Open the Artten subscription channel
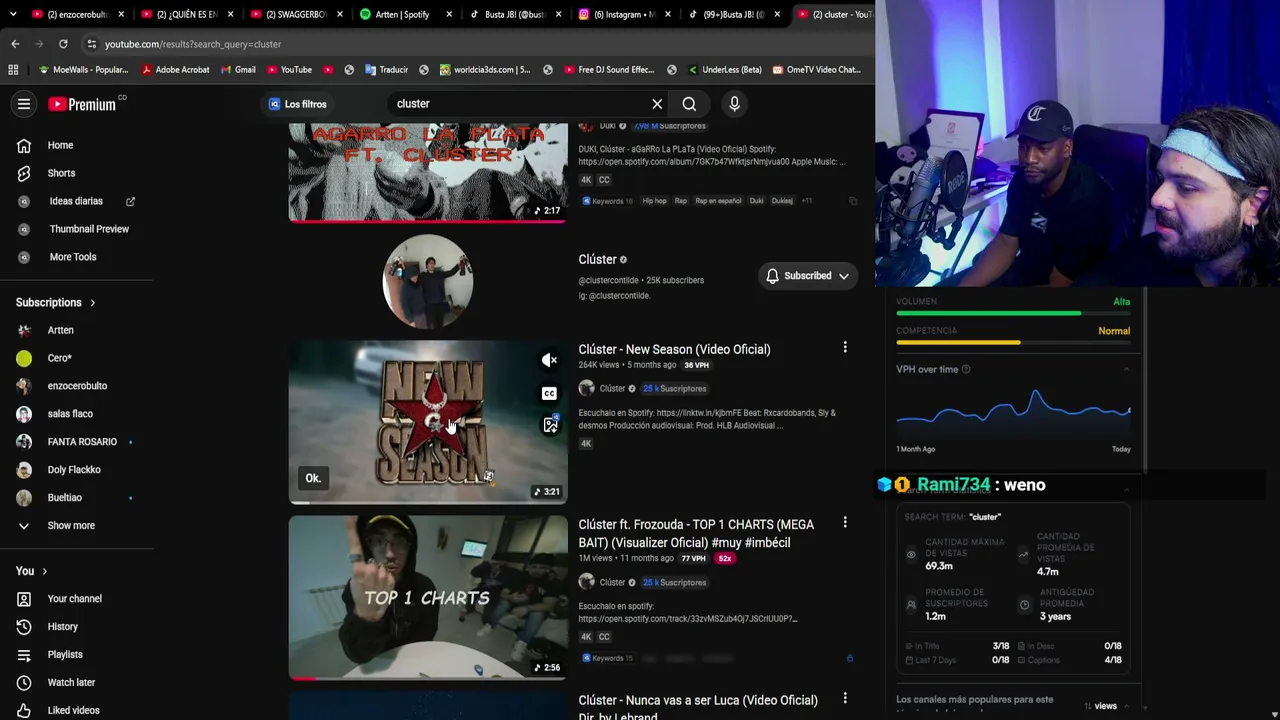Viewport: 1280px width, 720px height. [60, 330]
